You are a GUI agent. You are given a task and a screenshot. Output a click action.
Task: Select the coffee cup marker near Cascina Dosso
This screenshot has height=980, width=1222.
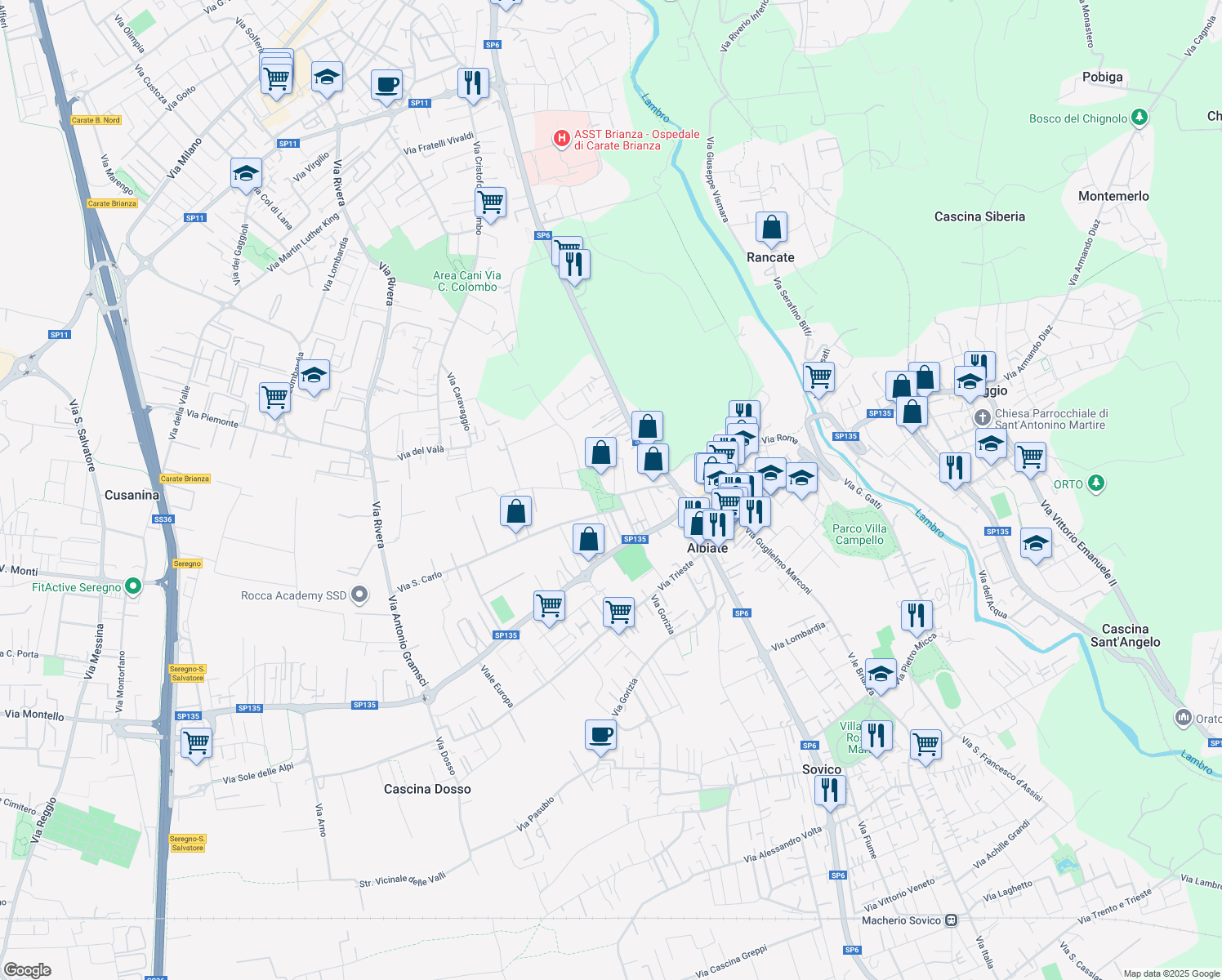coord(601,734)
